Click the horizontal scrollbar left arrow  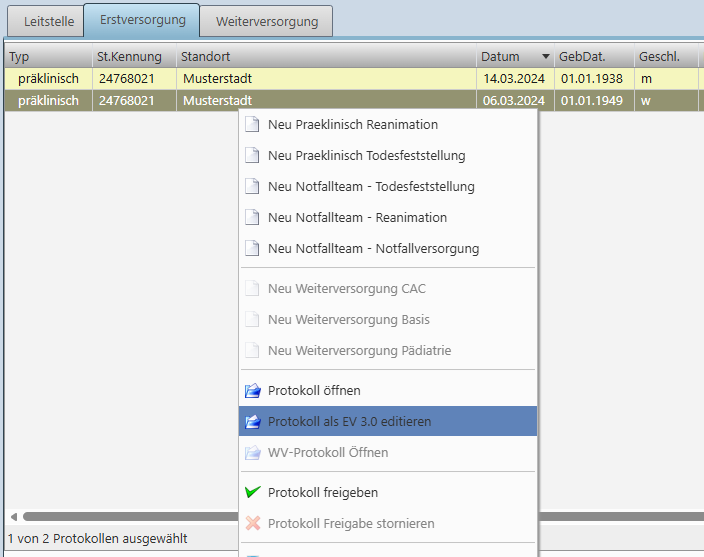[13, 517]
